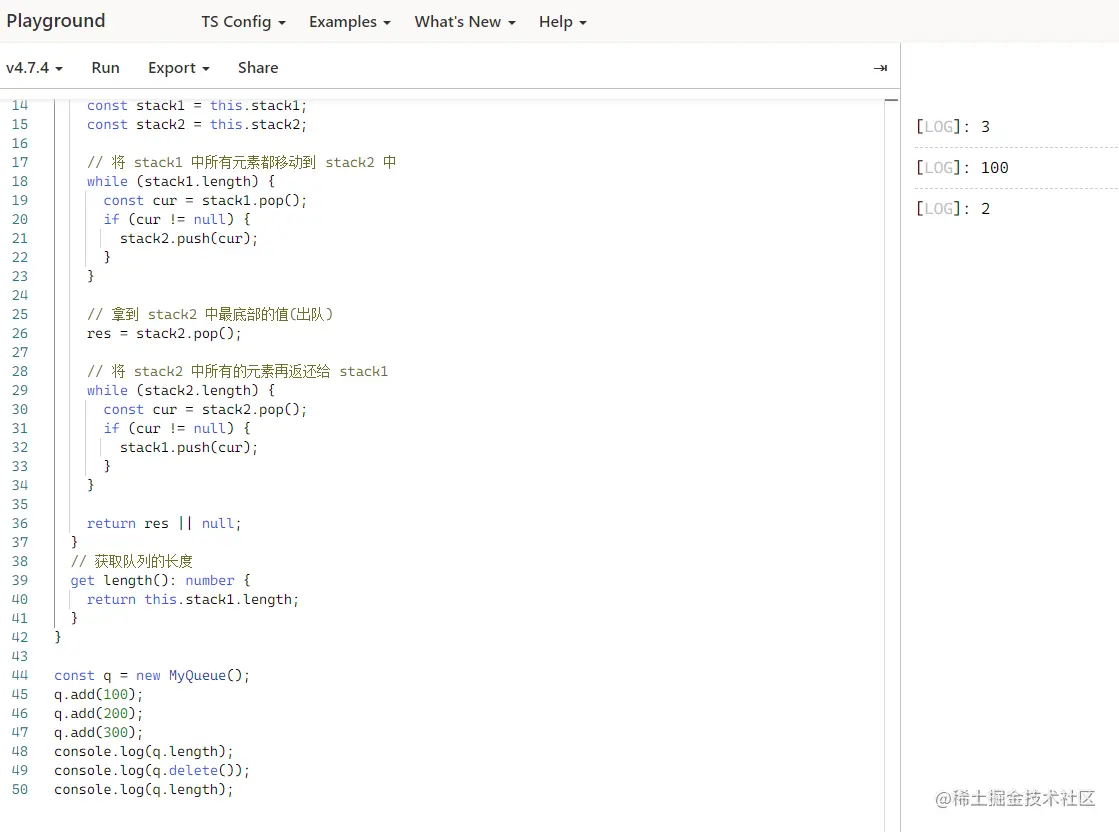1119x832 pixels.
Task: Click the '[LOG]: 100' output entry
Action: click(x=962, y=168)
